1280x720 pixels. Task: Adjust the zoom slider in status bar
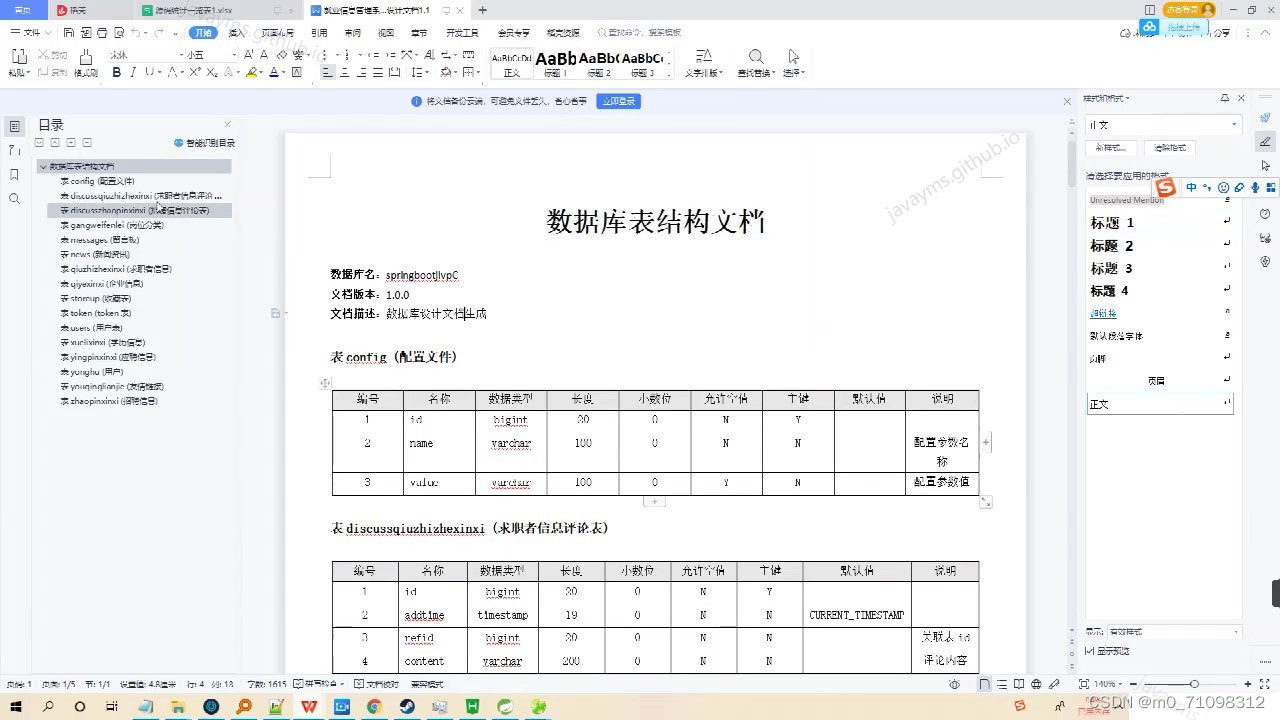(1194, 684)
